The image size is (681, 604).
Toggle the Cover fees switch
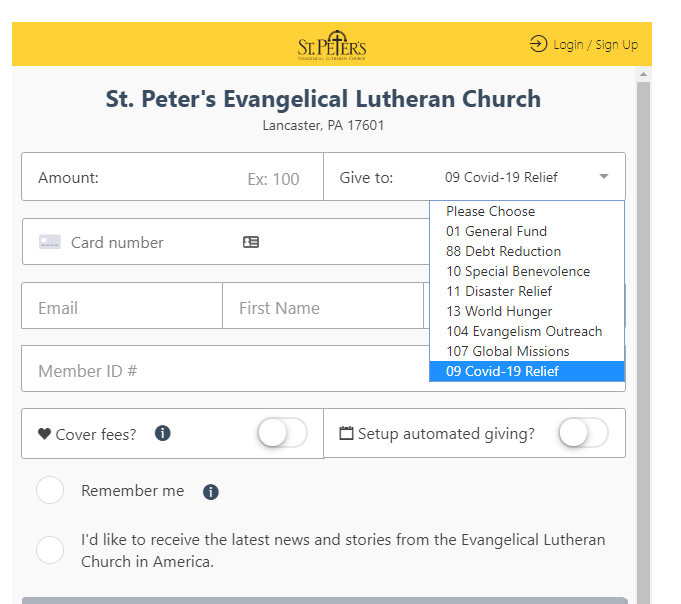(282, 432)
